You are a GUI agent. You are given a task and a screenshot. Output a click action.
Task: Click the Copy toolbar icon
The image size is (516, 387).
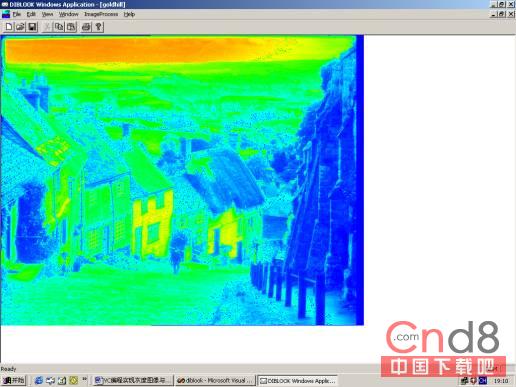pyautogui.click(x=59, y=27)
